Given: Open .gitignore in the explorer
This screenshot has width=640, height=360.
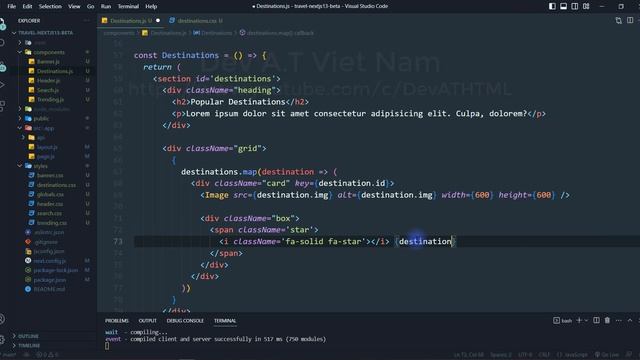Looking at the screenshot, I should click(46, 242).
